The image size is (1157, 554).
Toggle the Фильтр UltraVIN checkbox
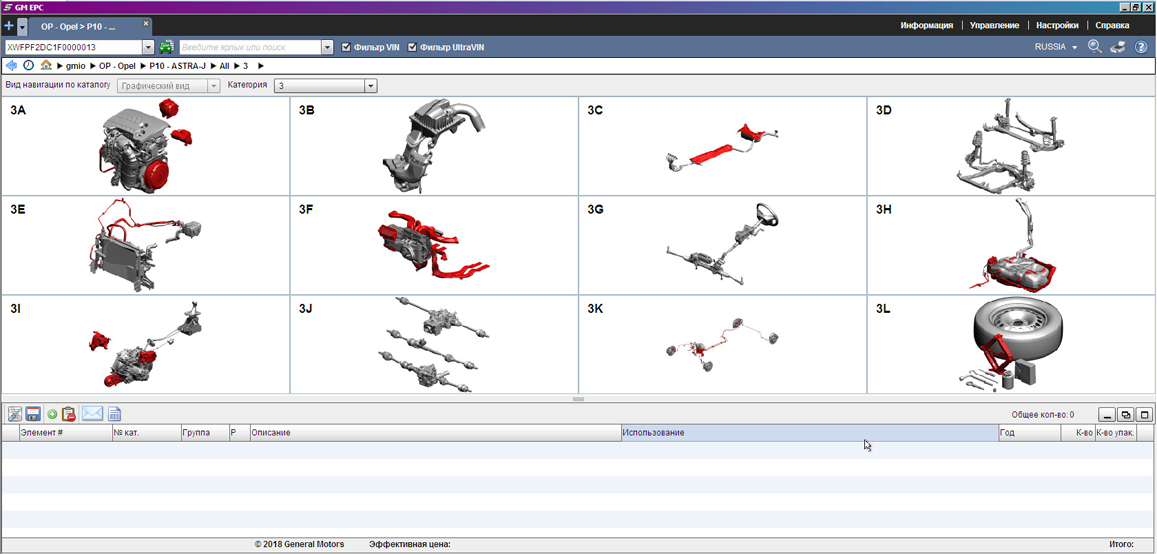(412, 47)
